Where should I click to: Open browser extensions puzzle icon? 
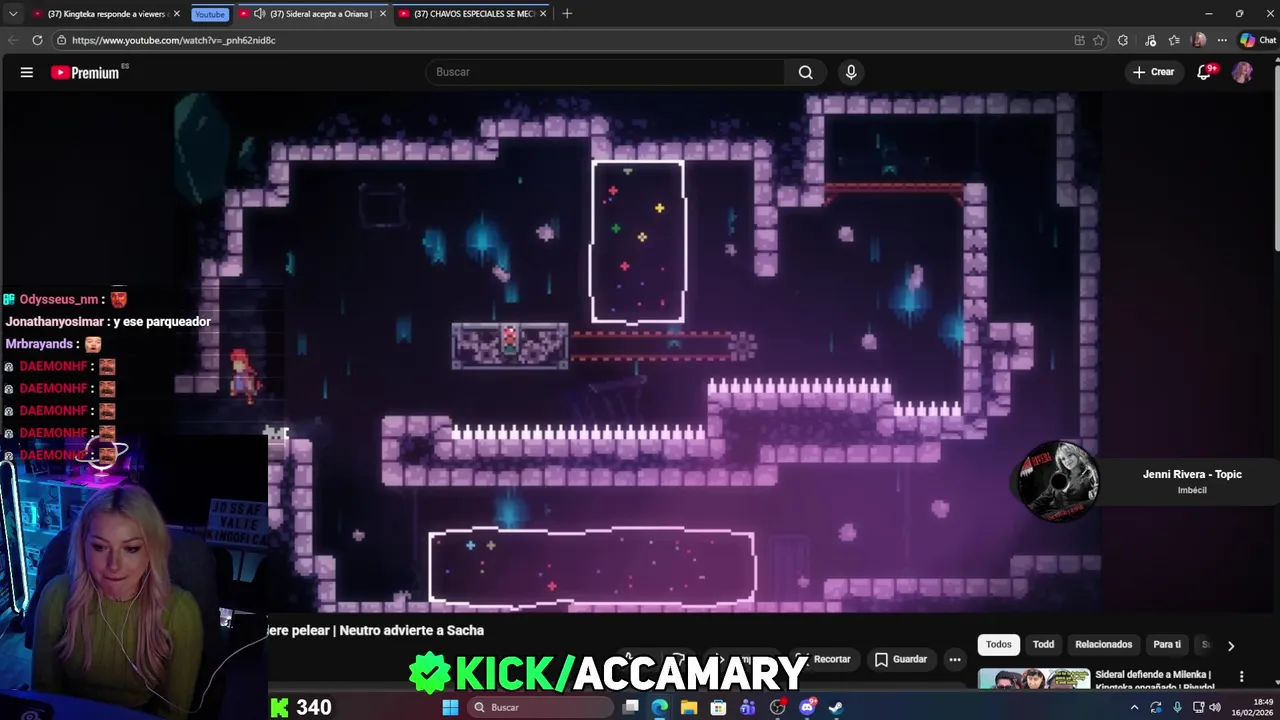pos(1123,40)
